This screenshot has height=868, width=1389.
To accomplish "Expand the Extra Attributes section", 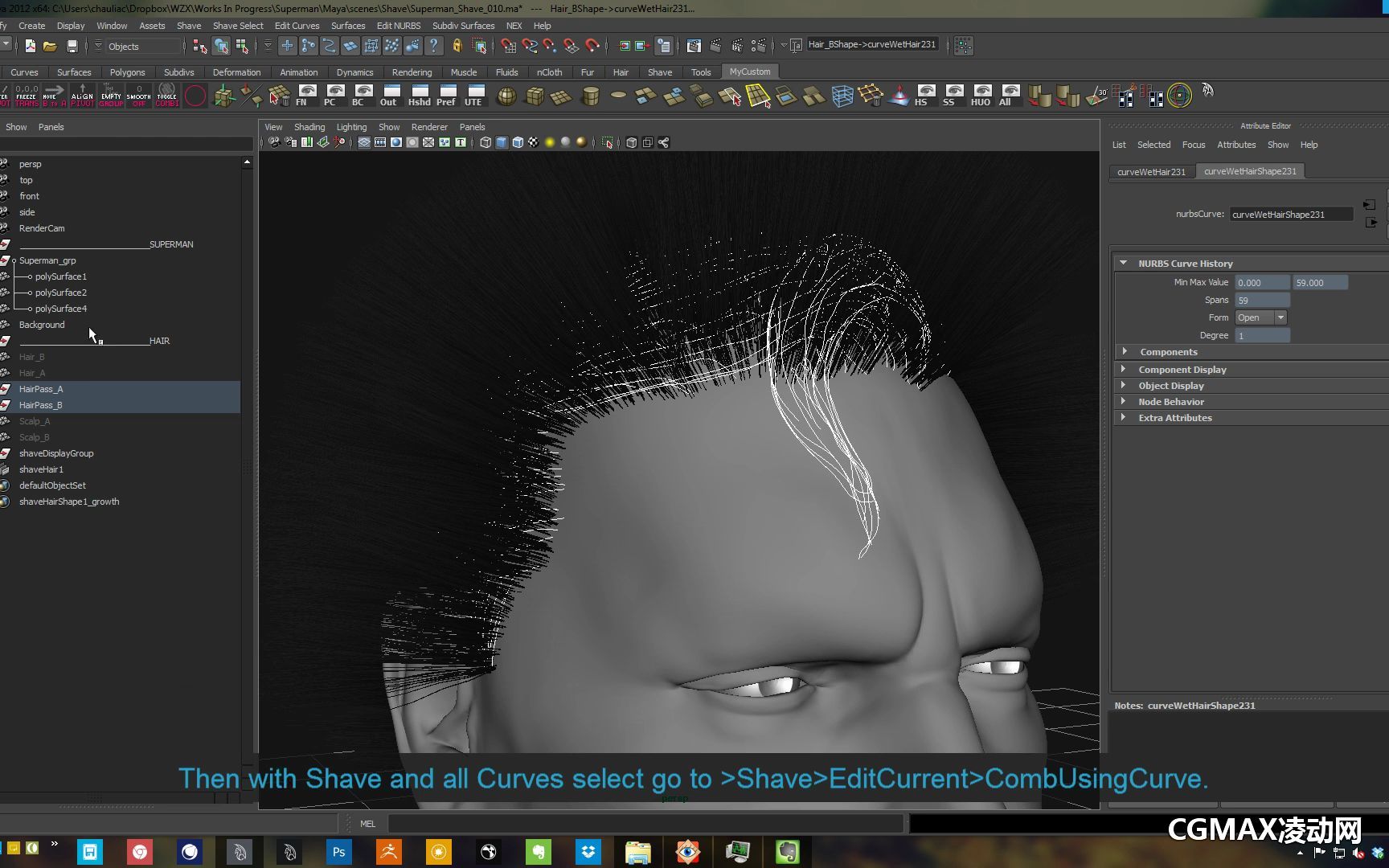I will point(1125,417).
